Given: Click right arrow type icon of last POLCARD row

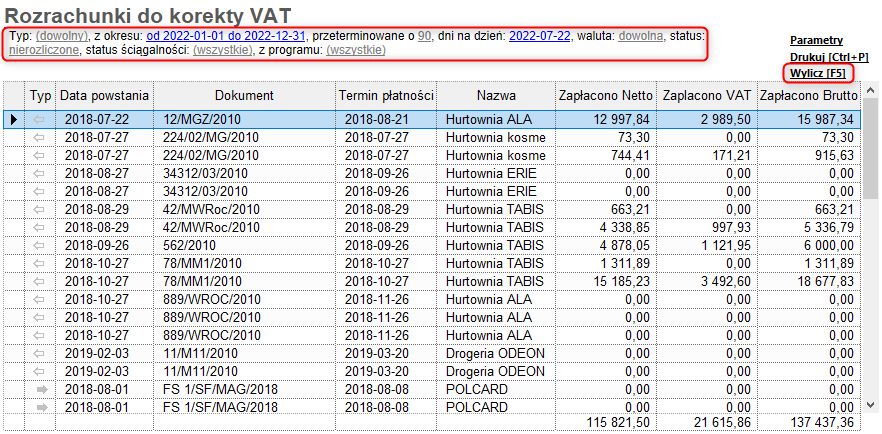Looking at the screenshot, I should tap(42, 407).
